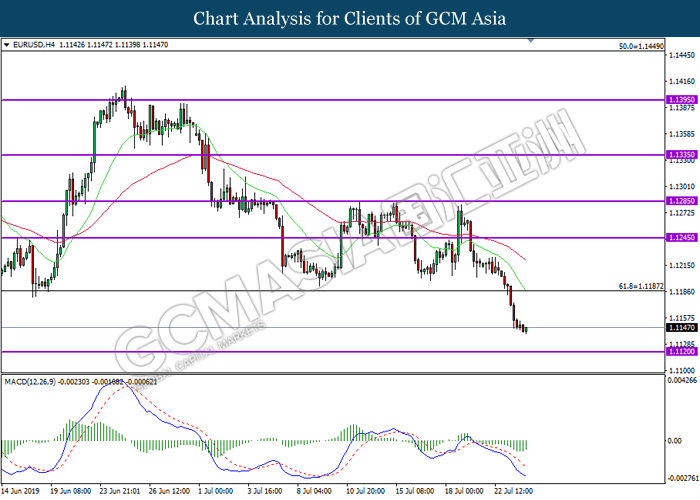This screenshot has width=700, height=500.
Task: Click the current price tag 1.11470
Action: tap(681, 327)
